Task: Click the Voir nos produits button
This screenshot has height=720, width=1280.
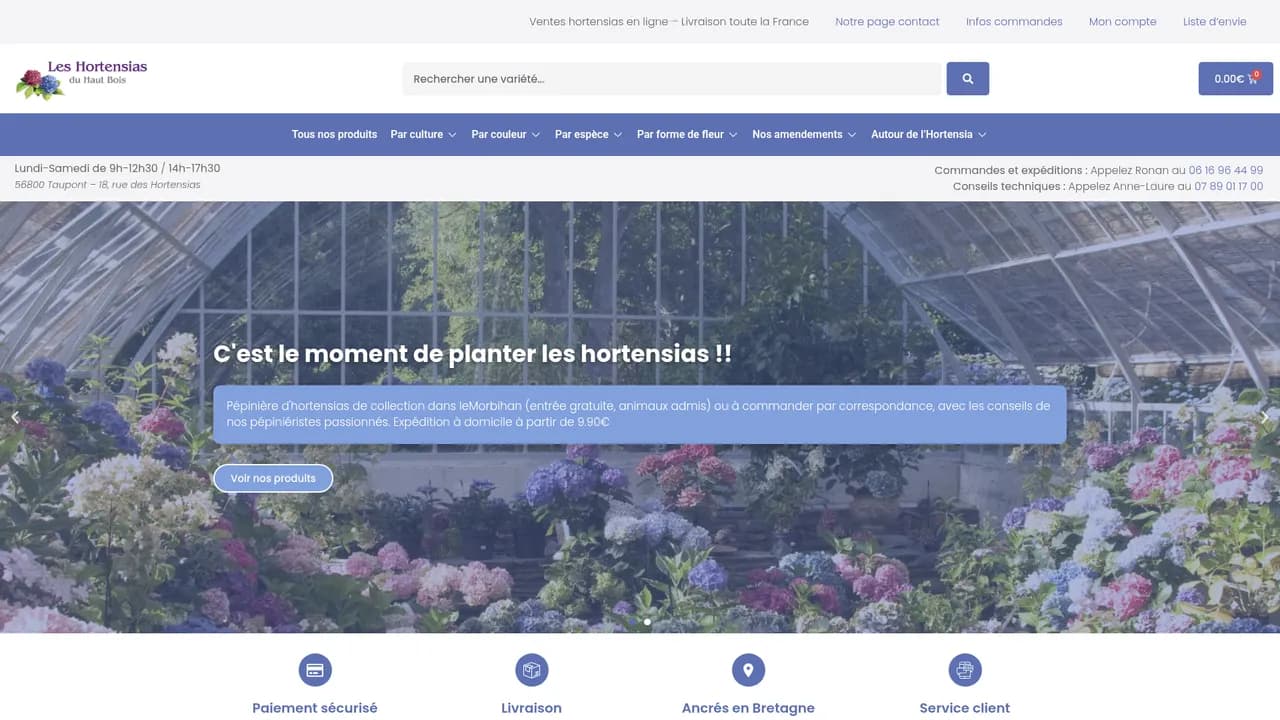Action: (x=273, y=478)
